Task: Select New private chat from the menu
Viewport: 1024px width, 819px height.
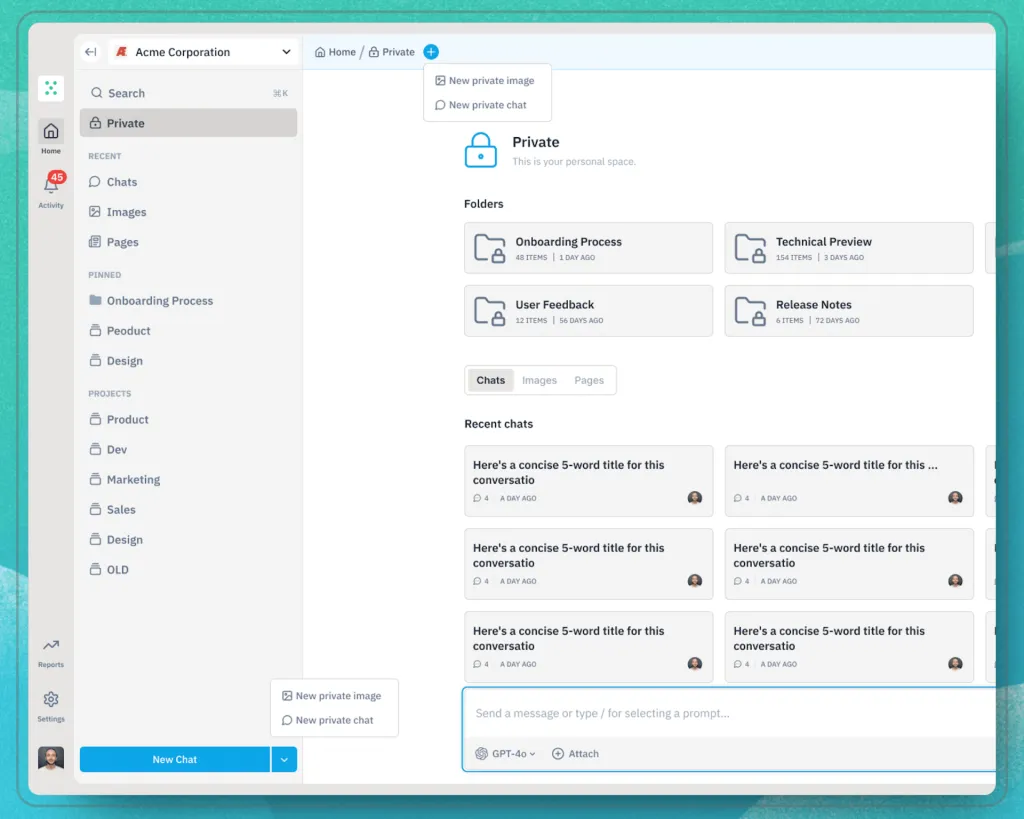Action: (487, 105)
